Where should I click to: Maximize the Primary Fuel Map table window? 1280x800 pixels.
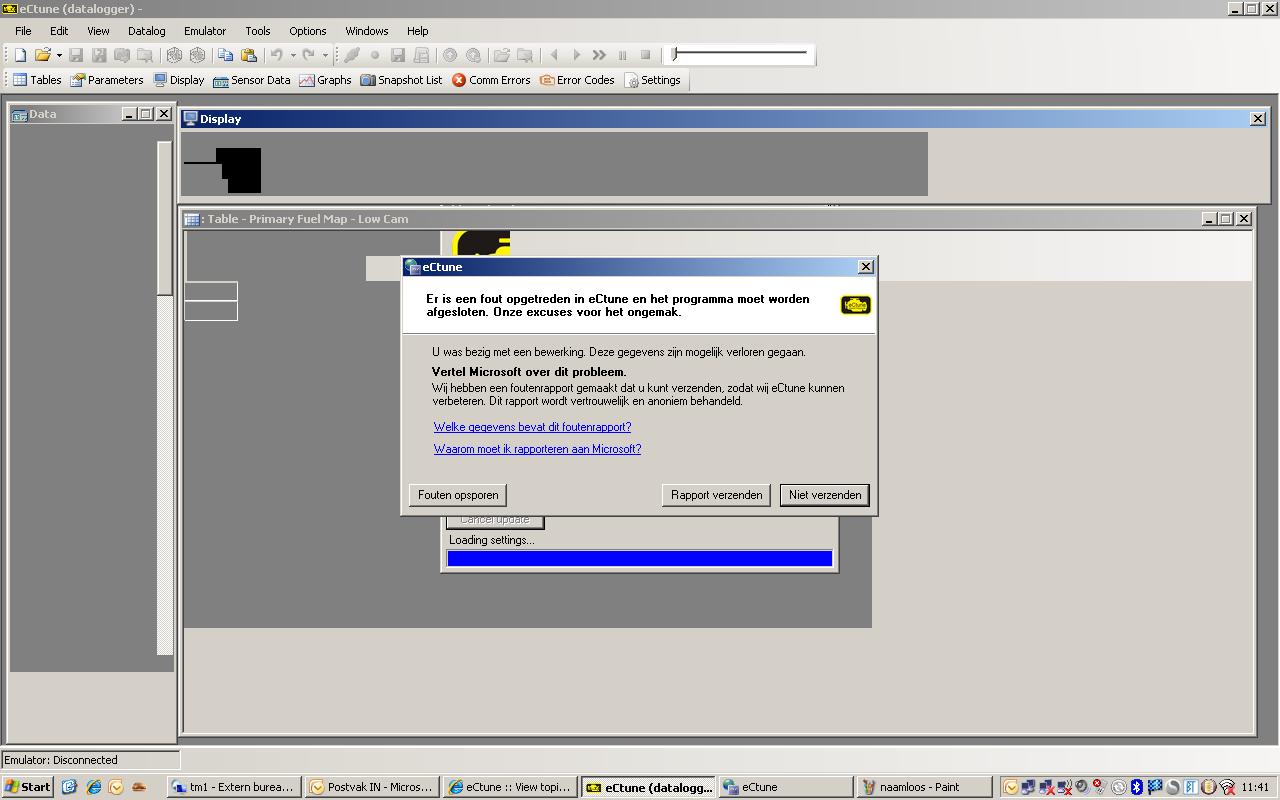[1226, 218]
